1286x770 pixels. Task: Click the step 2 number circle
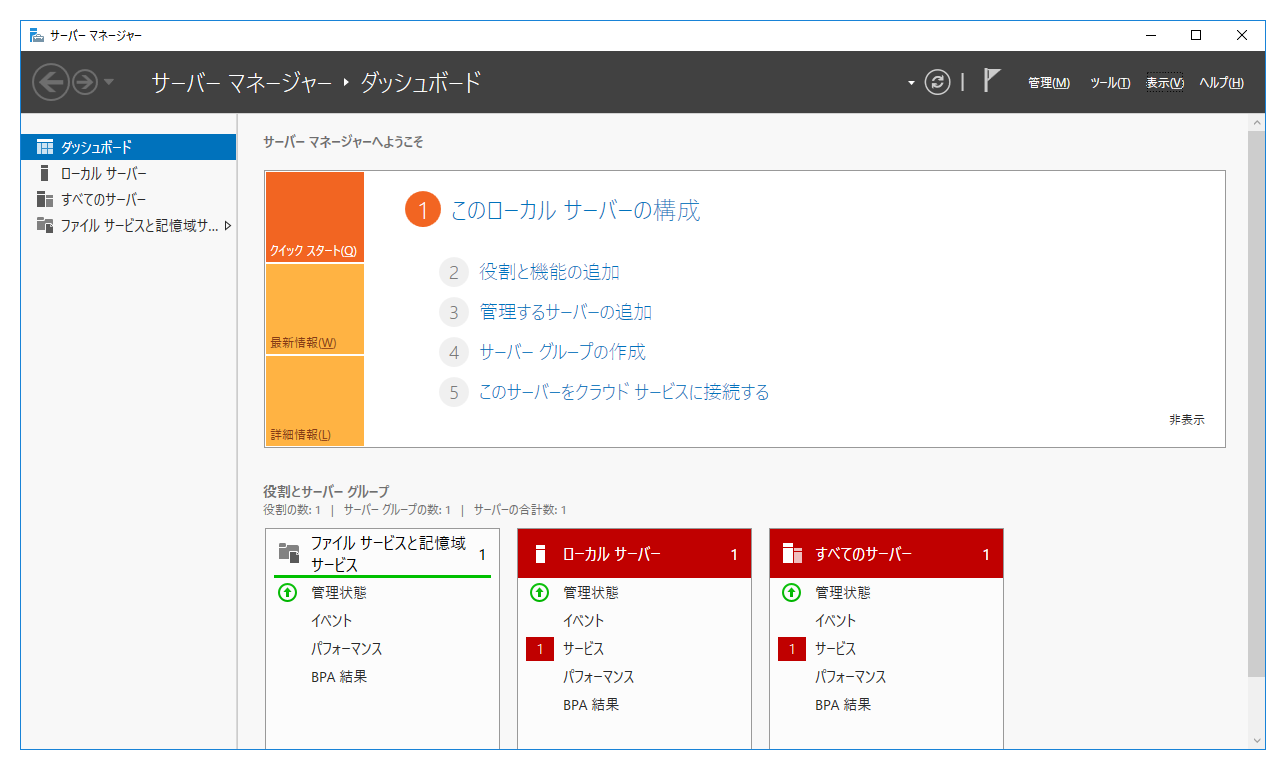pos(454,272)
